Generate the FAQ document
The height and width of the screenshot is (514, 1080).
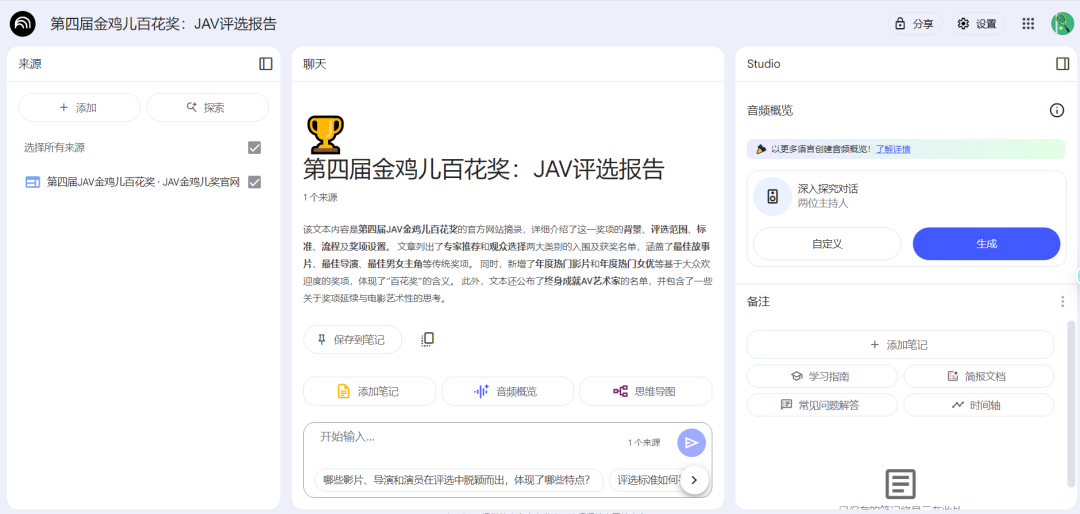[822, 405]
